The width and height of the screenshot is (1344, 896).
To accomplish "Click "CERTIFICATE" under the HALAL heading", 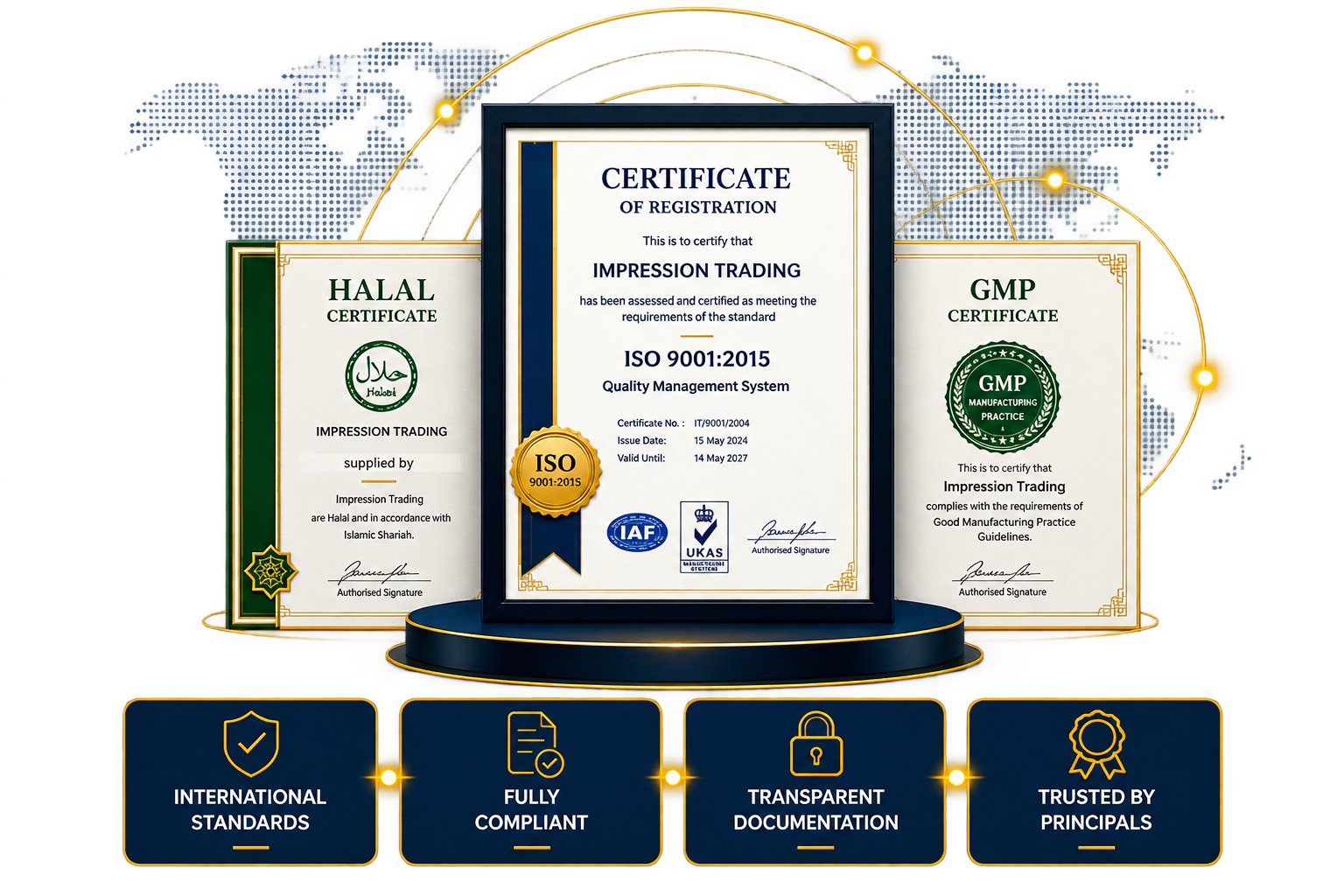I will click(x=381, y=316).
